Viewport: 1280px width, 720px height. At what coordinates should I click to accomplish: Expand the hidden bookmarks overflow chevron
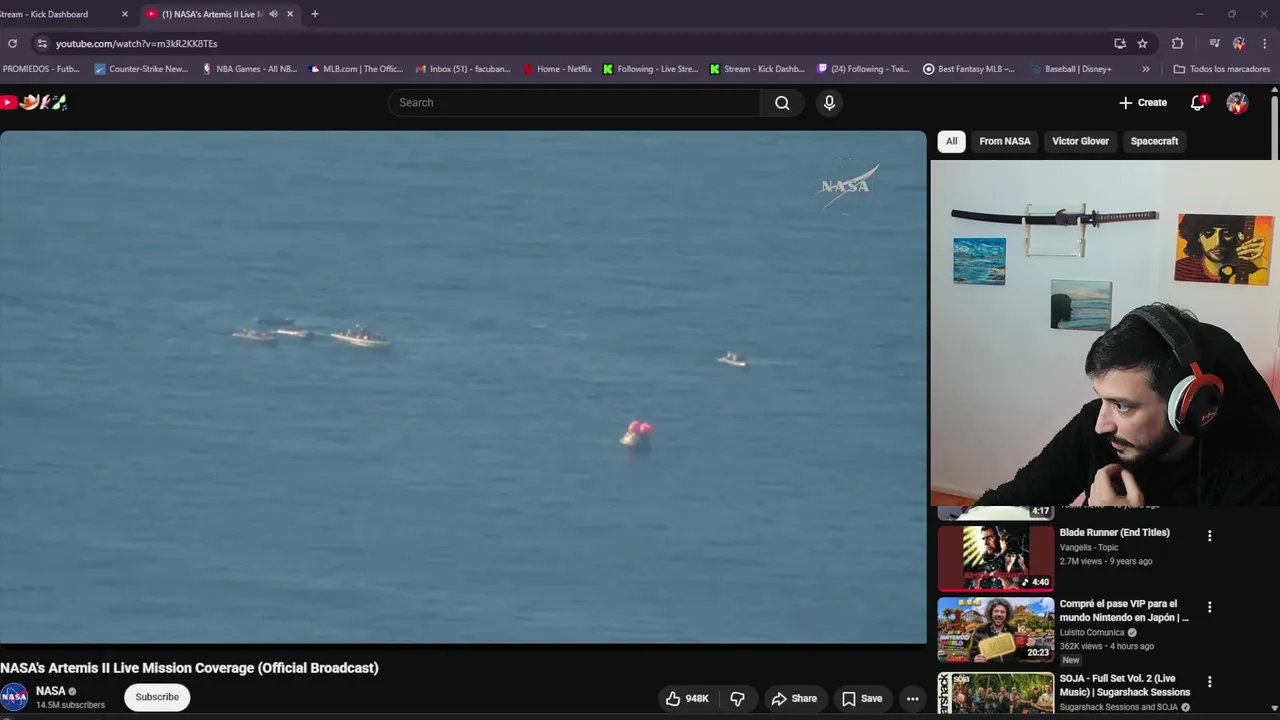pyautogui.click(x=1145, y=69)
